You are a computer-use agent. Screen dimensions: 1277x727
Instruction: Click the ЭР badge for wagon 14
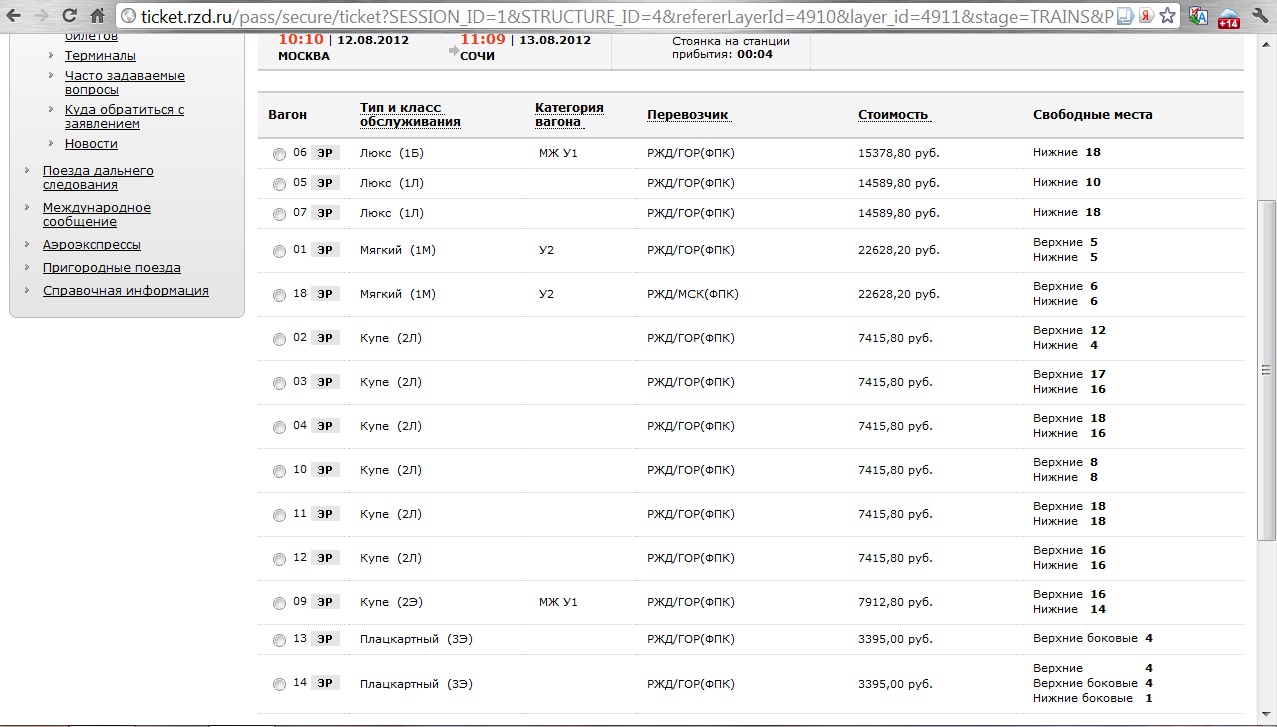click(324, 683)
